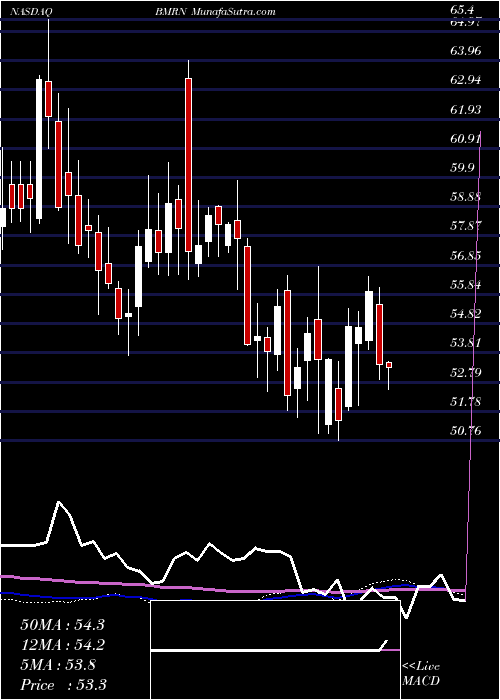Select the 55.84 price axis label
Screen dimensions: 500x700
coord(466,284)
